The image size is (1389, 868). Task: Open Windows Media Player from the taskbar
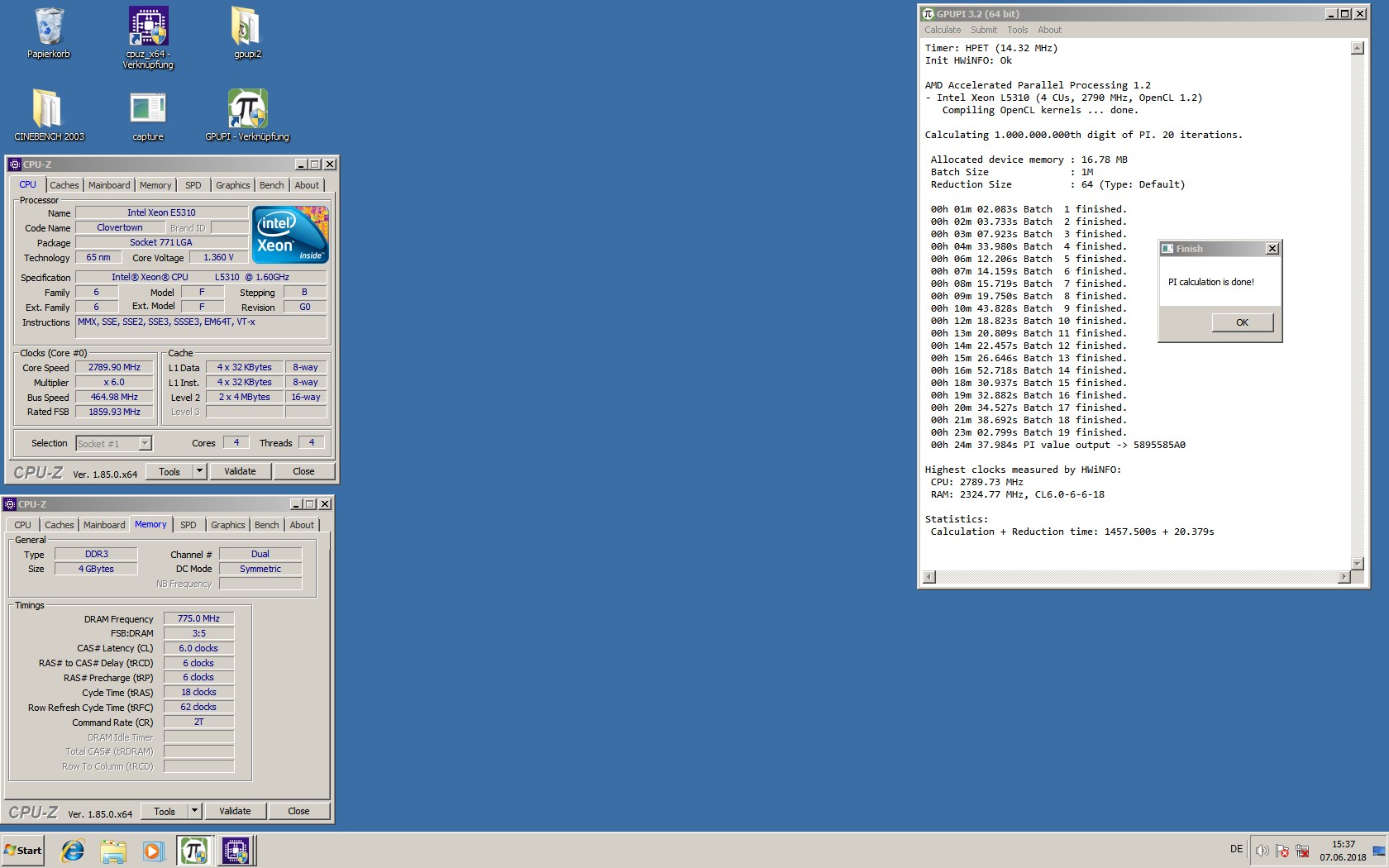152,851
